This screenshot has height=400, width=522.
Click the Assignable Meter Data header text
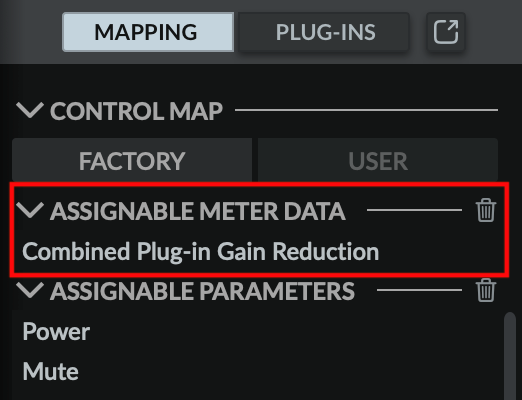pos(198,211)
